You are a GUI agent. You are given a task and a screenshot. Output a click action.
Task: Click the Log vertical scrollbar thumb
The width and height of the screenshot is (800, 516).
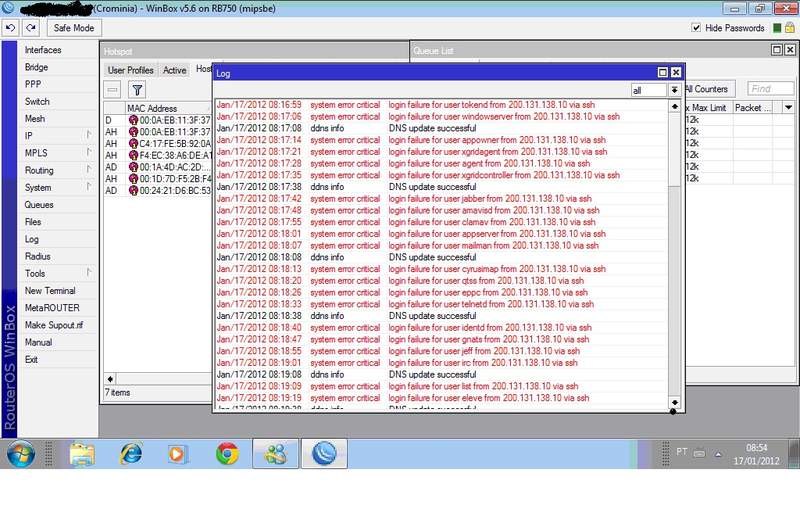(674, 149)
